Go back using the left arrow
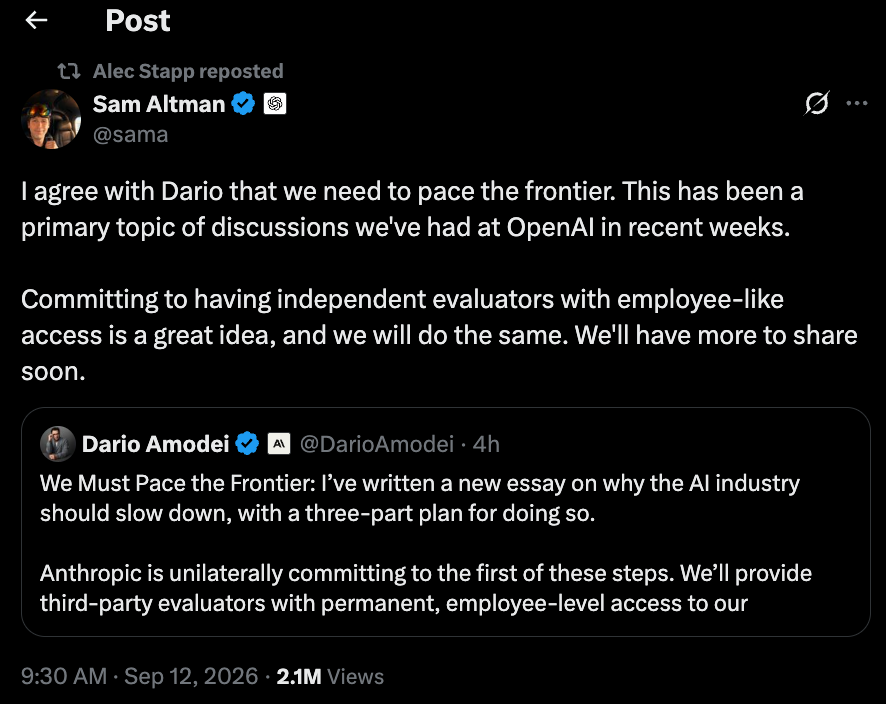Image resolution: width=886 pixels, height=704 pixels. [36, 20]
